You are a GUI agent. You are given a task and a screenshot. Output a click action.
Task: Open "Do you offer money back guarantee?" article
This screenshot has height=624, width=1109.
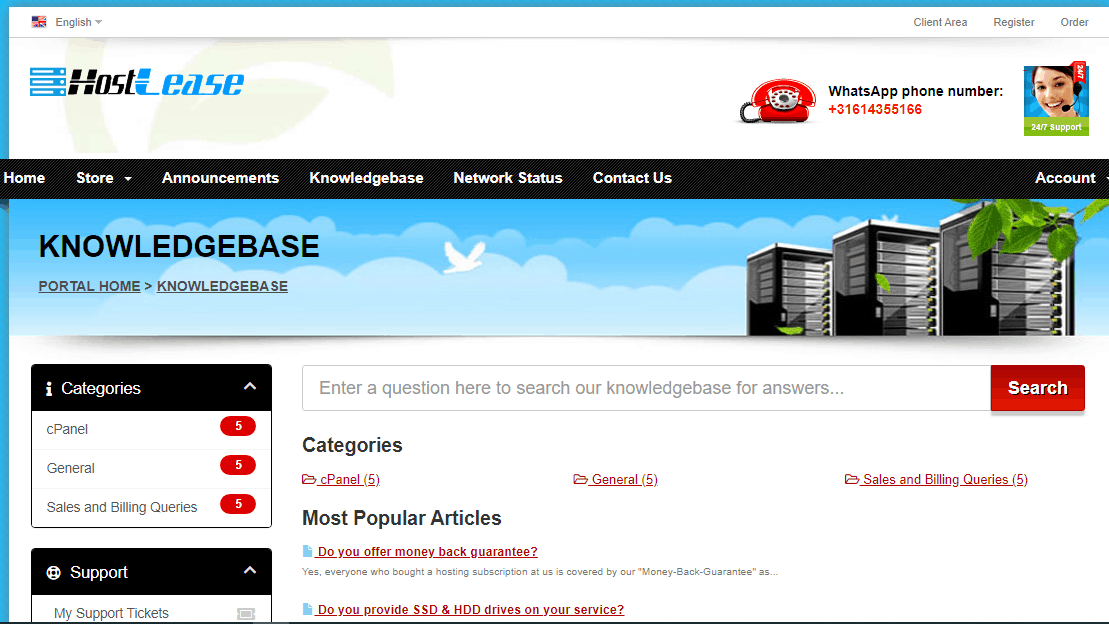(427, 551)
